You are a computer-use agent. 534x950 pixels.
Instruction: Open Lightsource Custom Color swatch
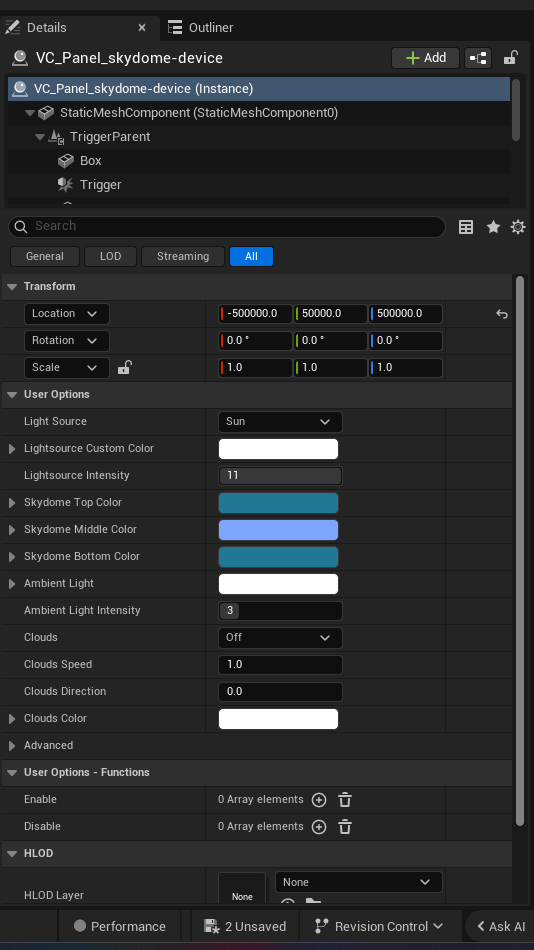tap(278, 449)
